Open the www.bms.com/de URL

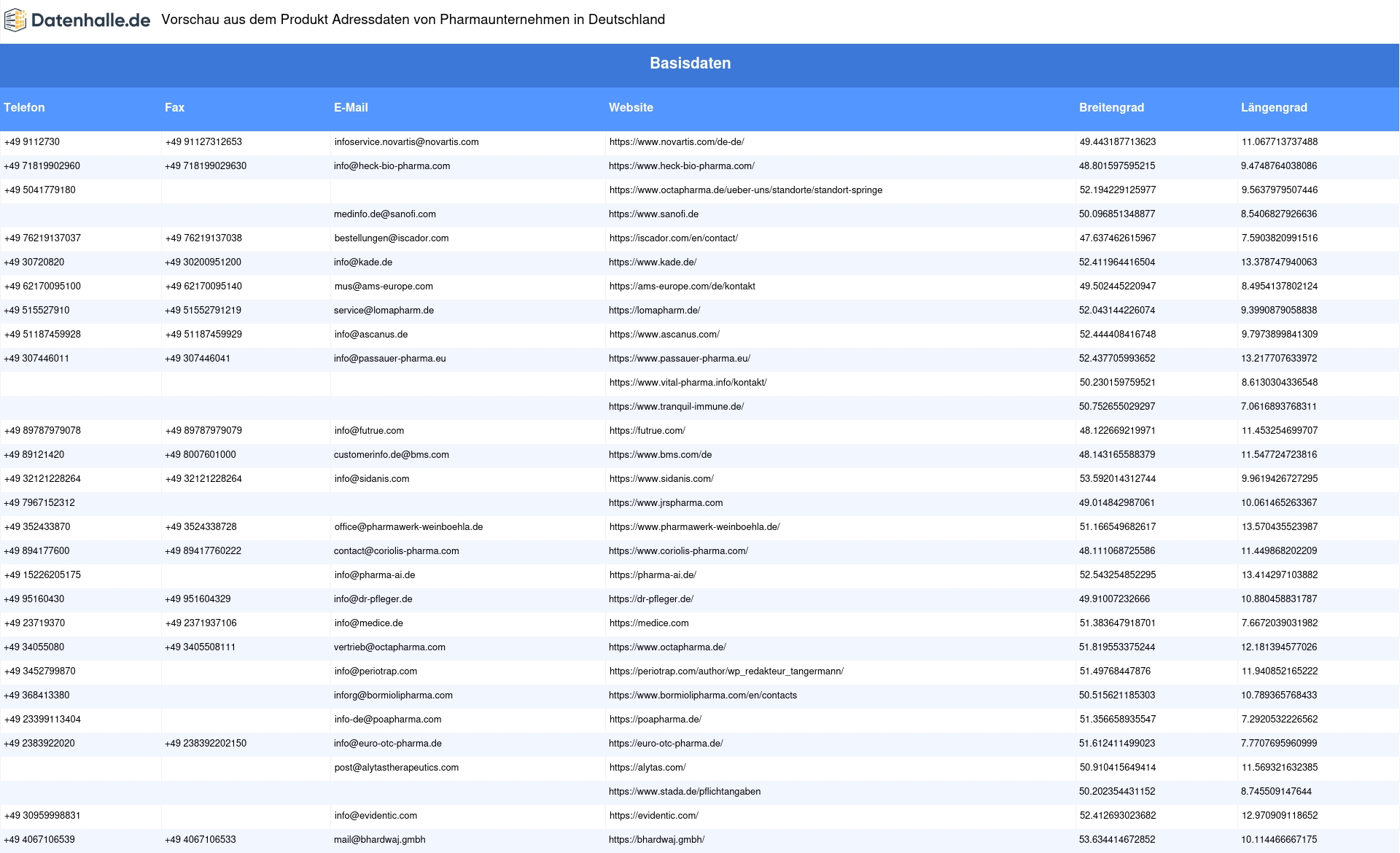click(x=661, y=455)
